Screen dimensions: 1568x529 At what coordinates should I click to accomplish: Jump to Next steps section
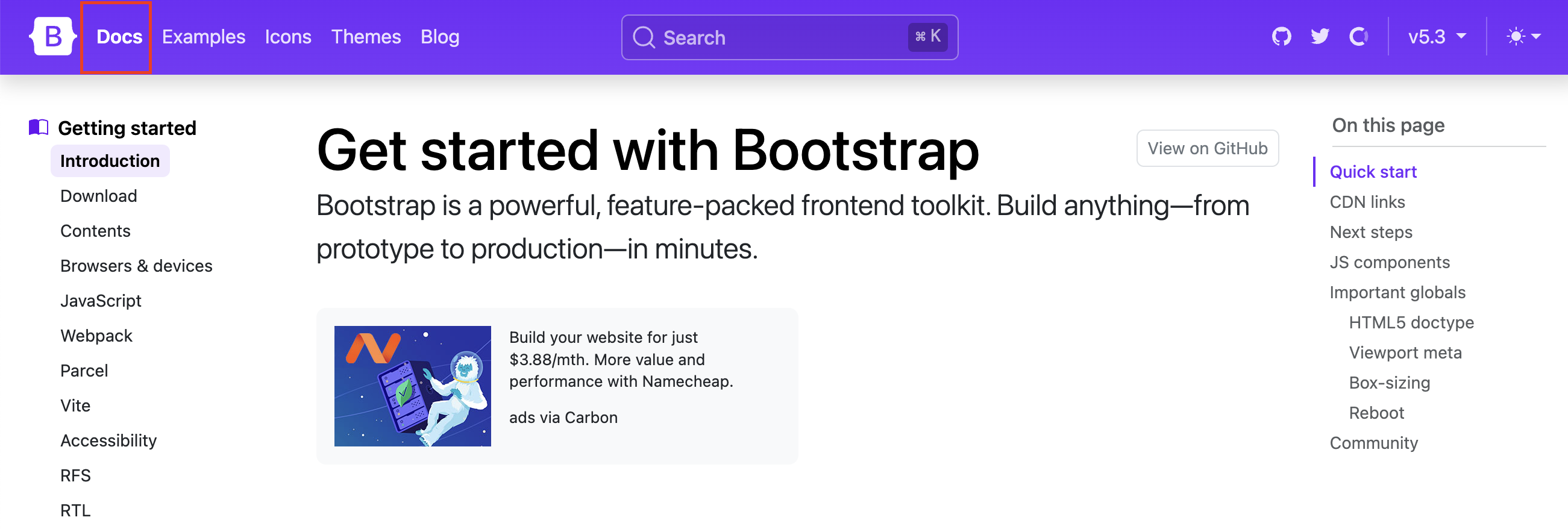(x=1371, y=231)
